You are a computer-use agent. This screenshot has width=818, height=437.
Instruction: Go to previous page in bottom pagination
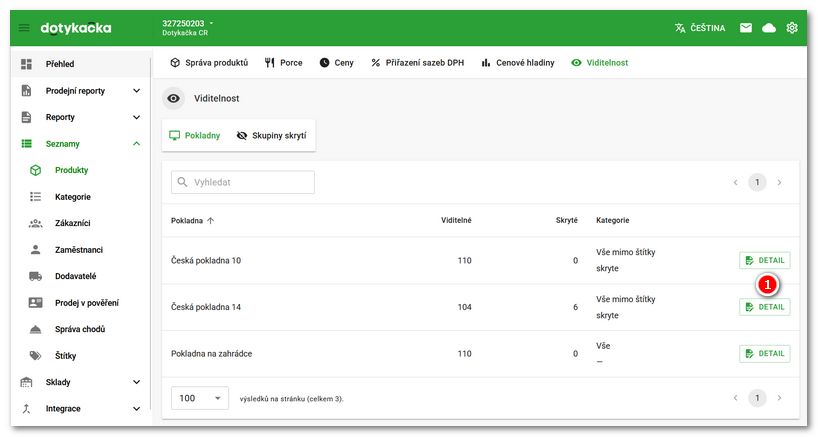[736, 398]
